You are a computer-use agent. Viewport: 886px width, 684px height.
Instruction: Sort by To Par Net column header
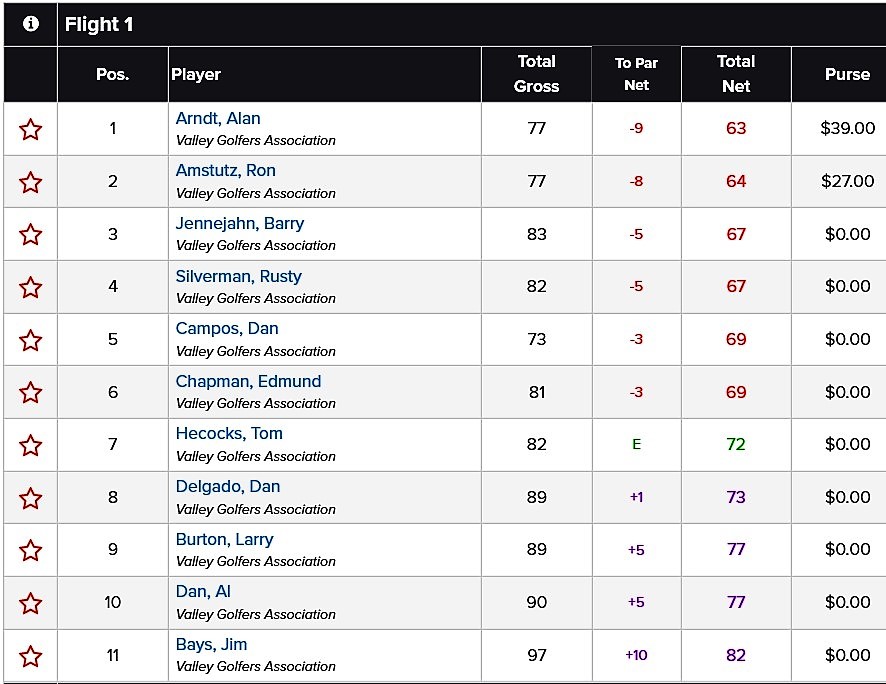pos(636,73)
